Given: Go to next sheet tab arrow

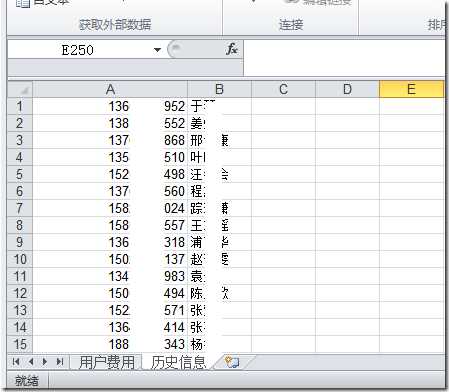Looking at the screenshot, I should (45, 362).
